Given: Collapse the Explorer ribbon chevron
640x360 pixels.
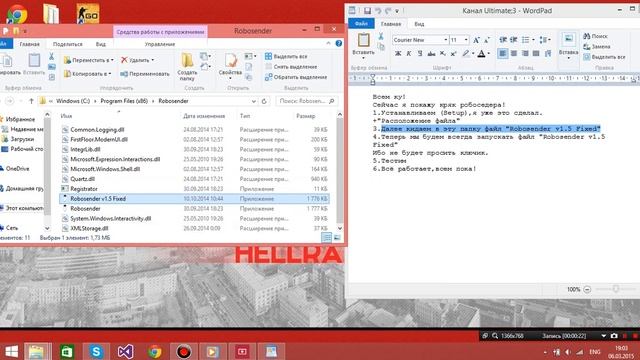Looking at the screenshot, I should click(329, 43).
